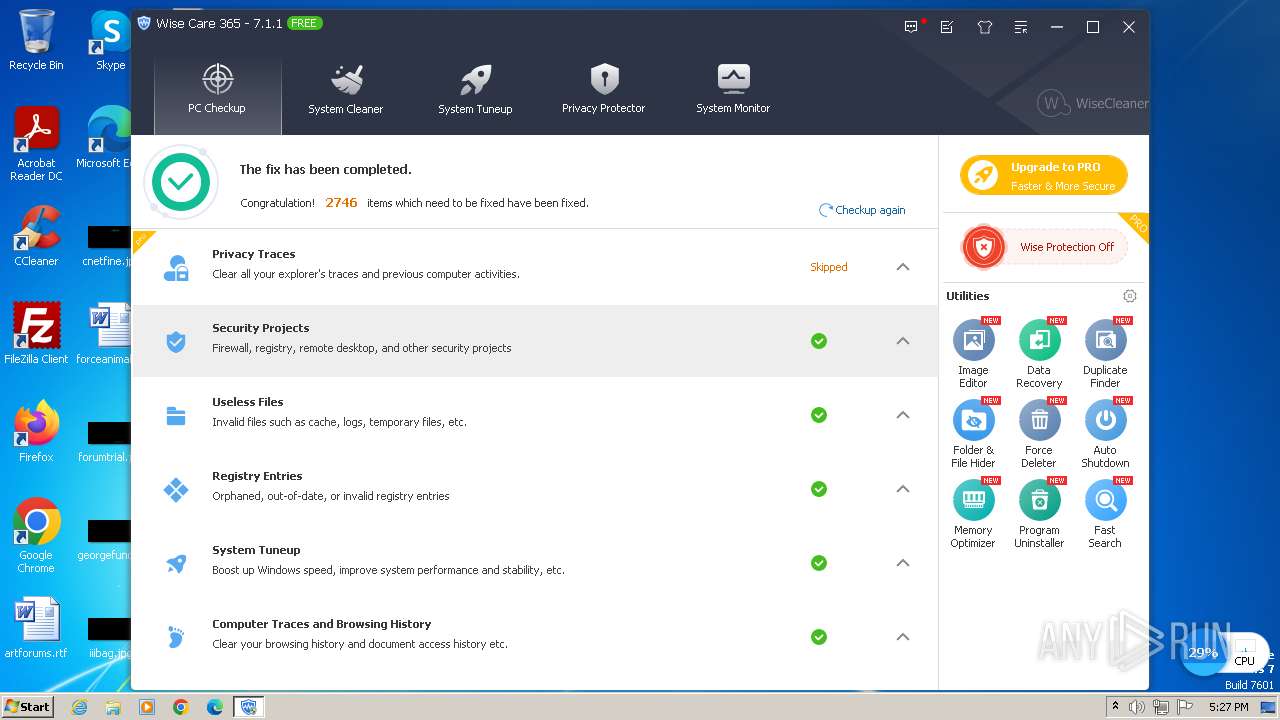Click the Useless Files folder icon

pyautogui.click(x=176, y=416)
